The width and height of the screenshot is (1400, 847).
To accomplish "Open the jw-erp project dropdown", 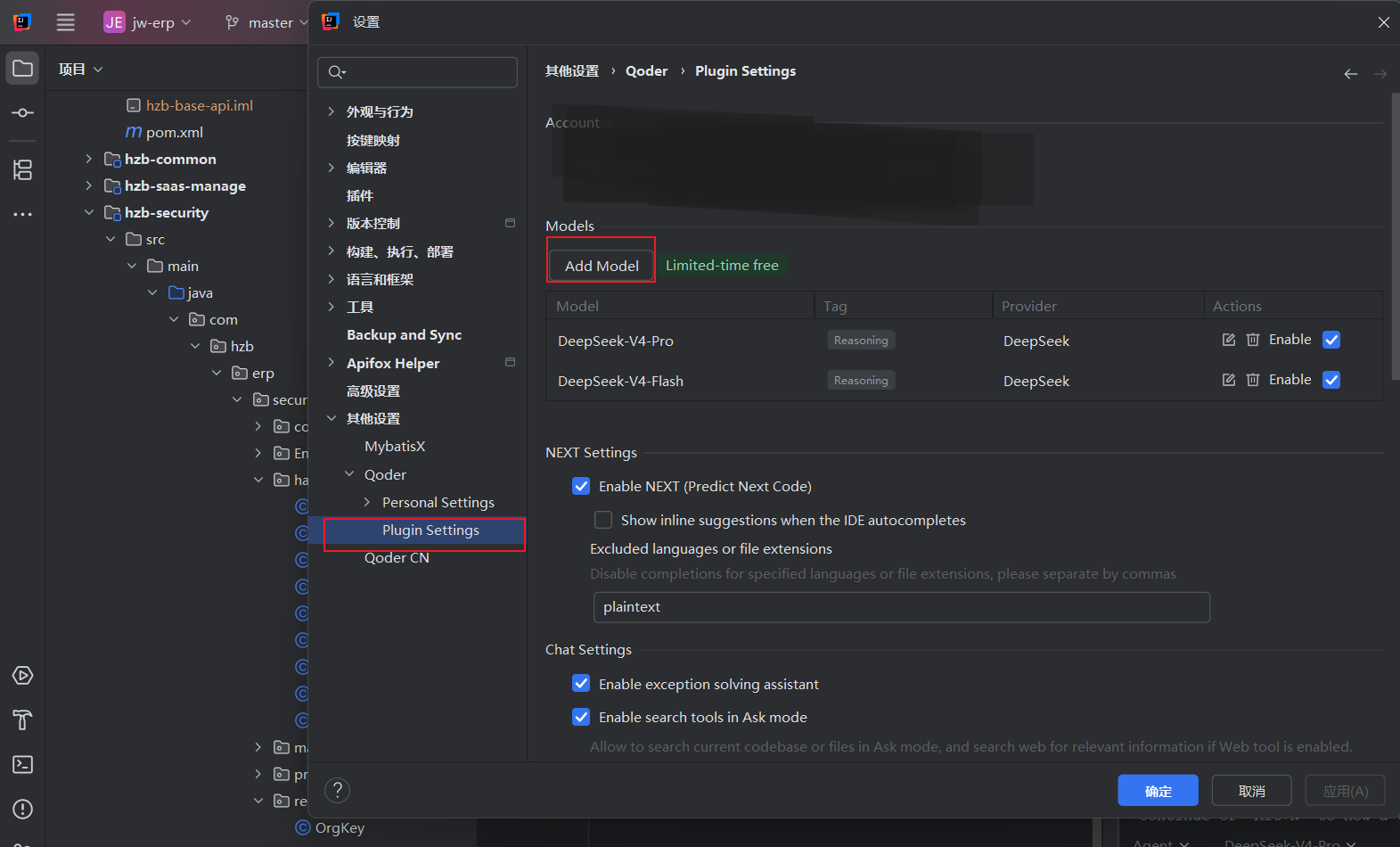I will click(148, 22).
